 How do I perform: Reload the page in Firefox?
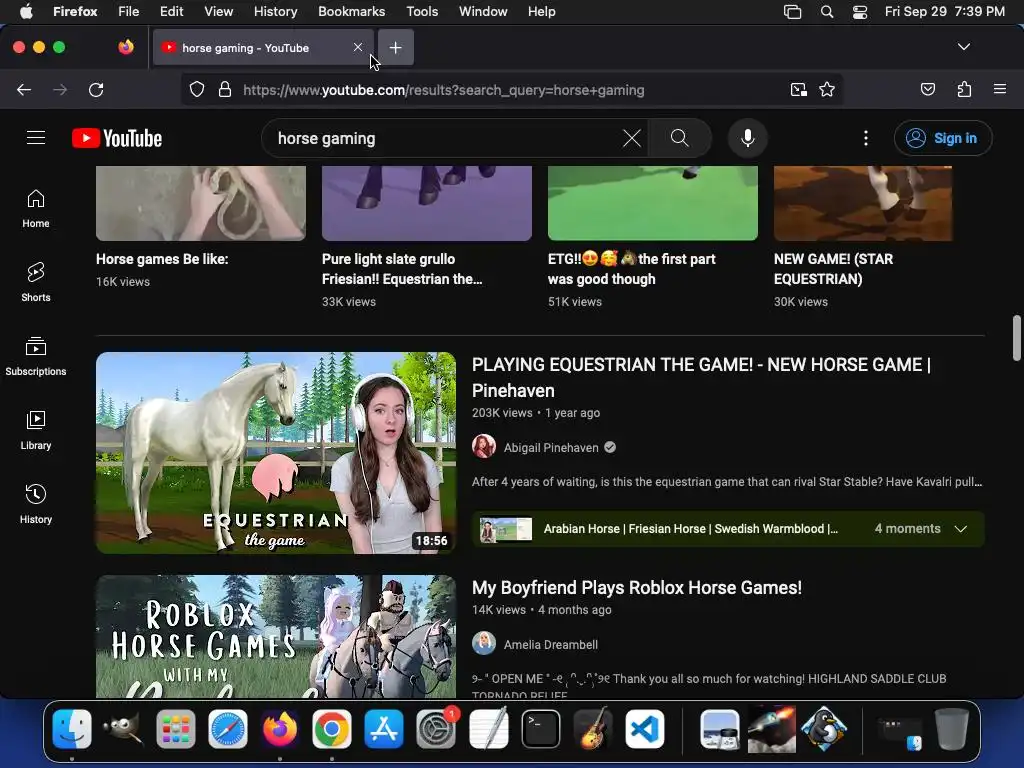point(96,89)
